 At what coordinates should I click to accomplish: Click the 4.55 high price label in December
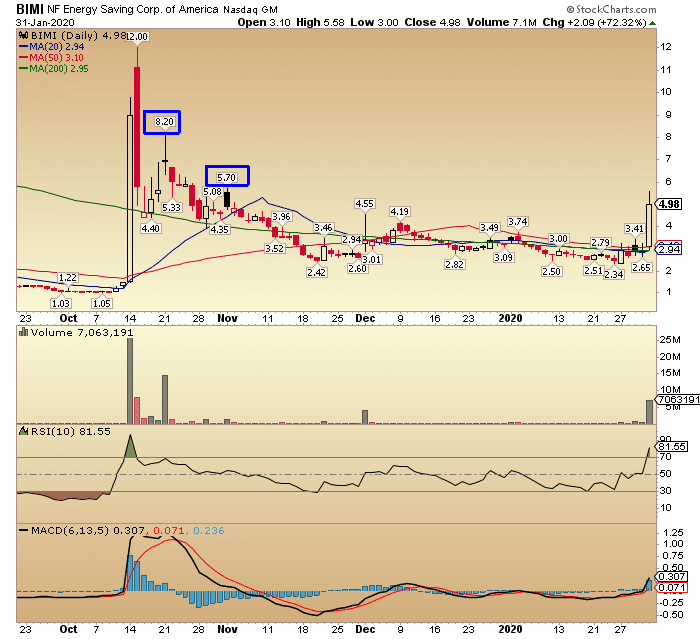point(364,204)
